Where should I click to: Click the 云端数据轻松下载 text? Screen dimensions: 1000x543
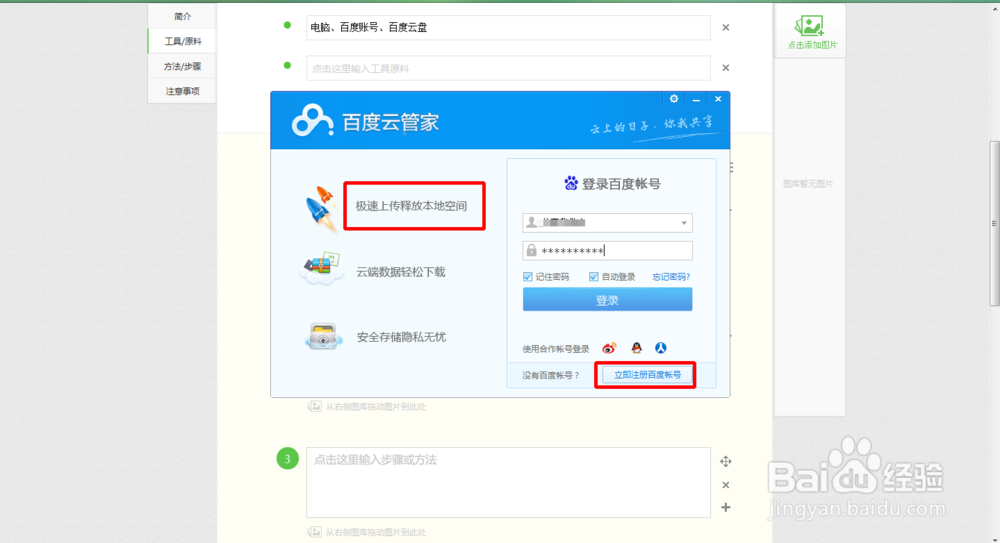click(x=401, y=272)
